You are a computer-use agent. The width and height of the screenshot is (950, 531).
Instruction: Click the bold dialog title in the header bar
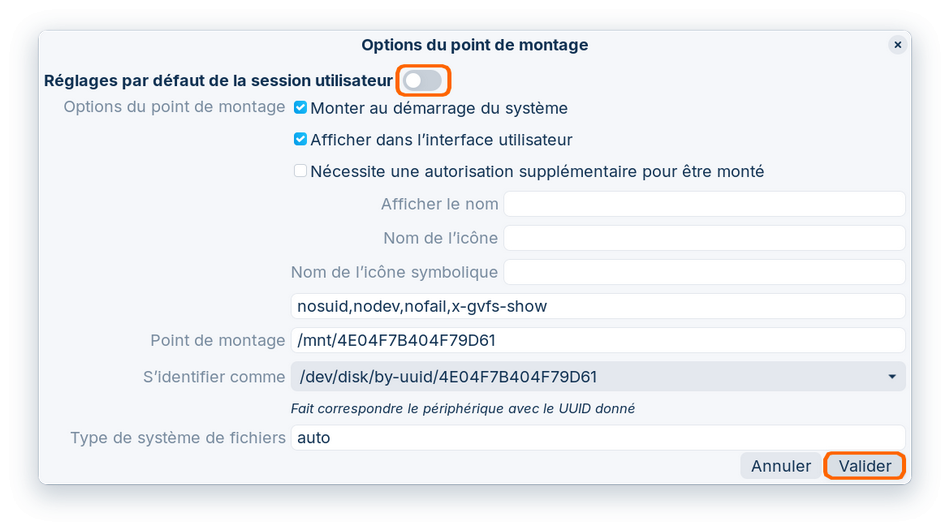pos(474,45)
